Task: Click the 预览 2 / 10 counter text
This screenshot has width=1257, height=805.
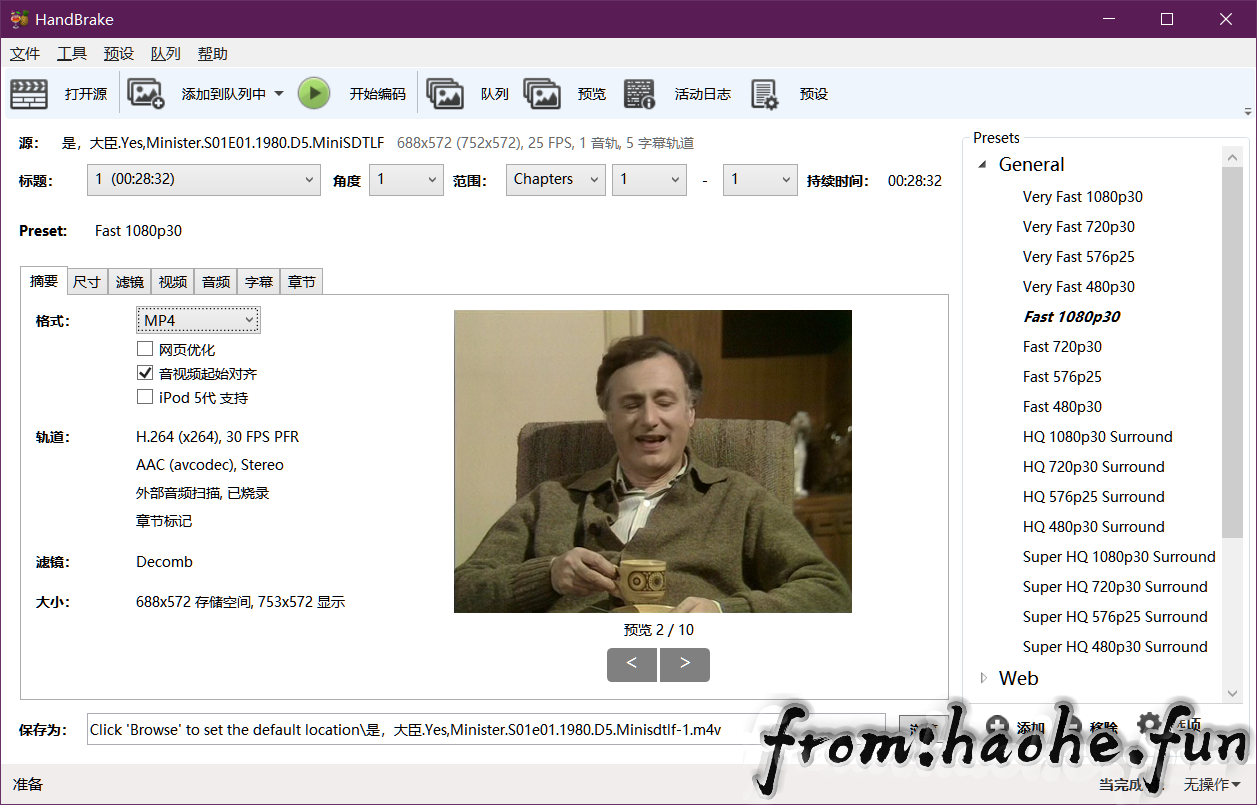Action: (x=658, y=630)
